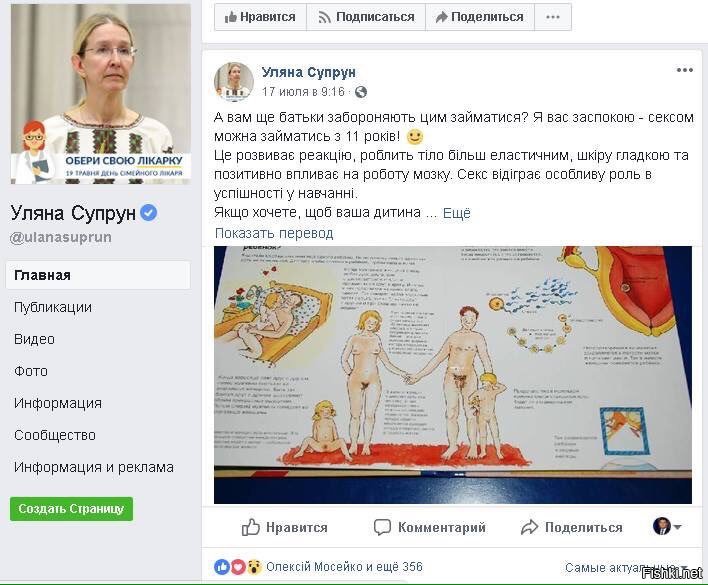Open the book illustration photo
708x585 pixels.
point(453,375)
